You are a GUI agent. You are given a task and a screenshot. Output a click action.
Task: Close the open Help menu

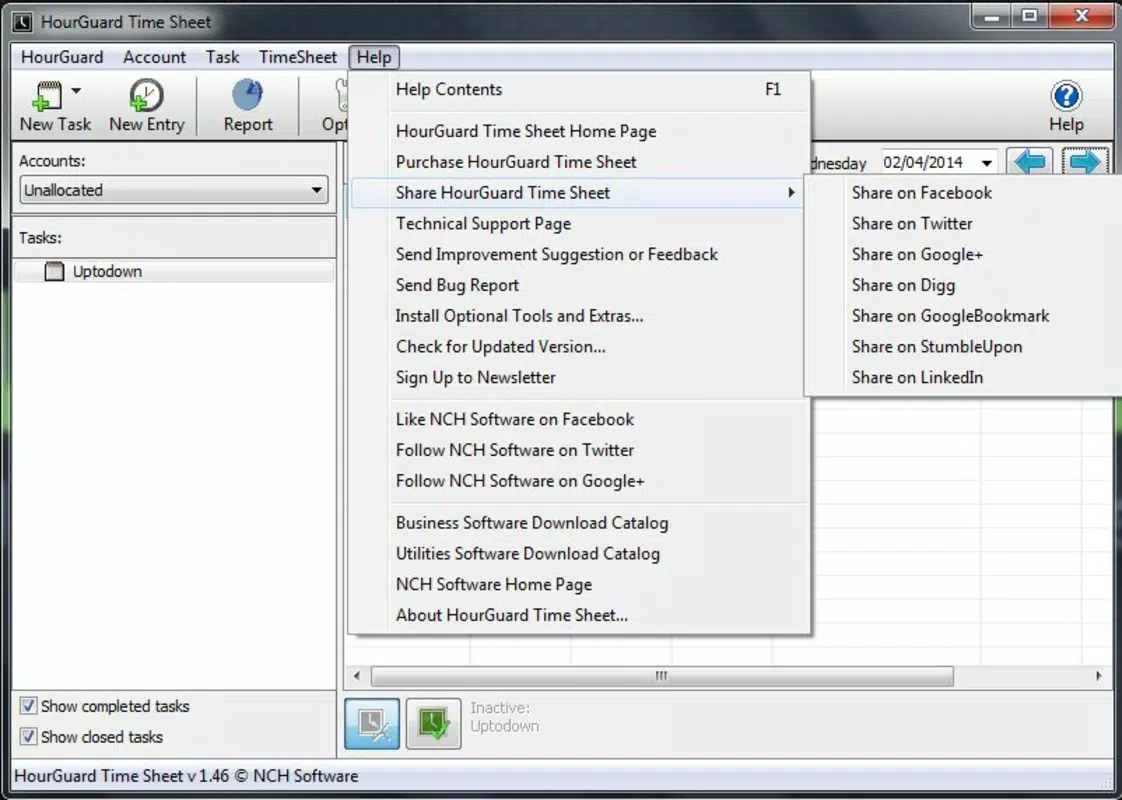(374, 57)
